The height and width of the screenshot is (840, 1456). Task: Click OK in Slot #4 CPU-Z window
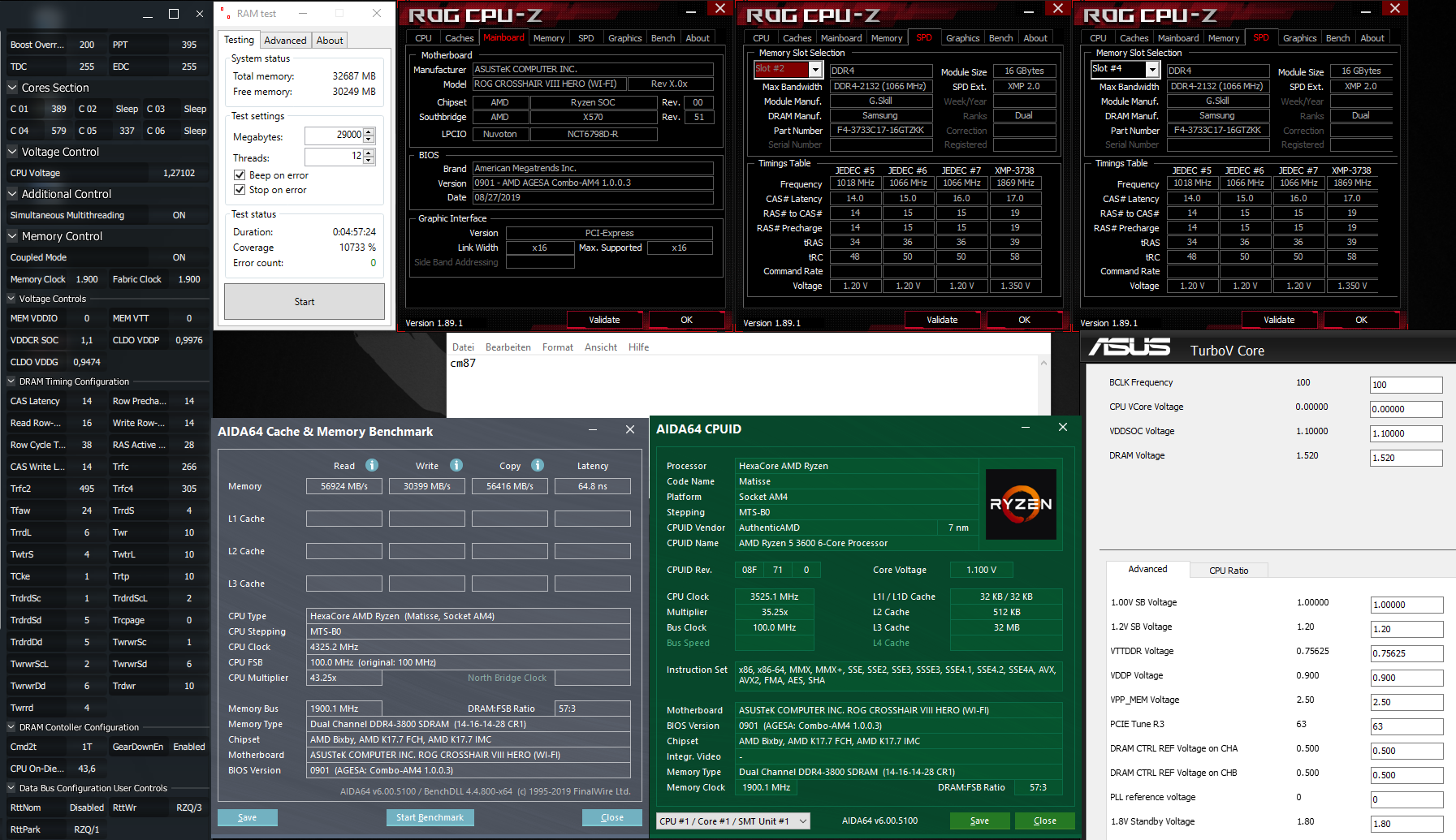coord(1361,320)
